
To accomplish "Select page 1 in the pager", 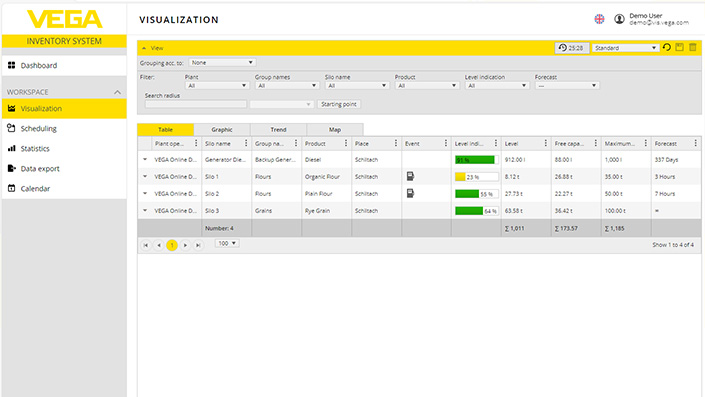I will coord(172,245).
